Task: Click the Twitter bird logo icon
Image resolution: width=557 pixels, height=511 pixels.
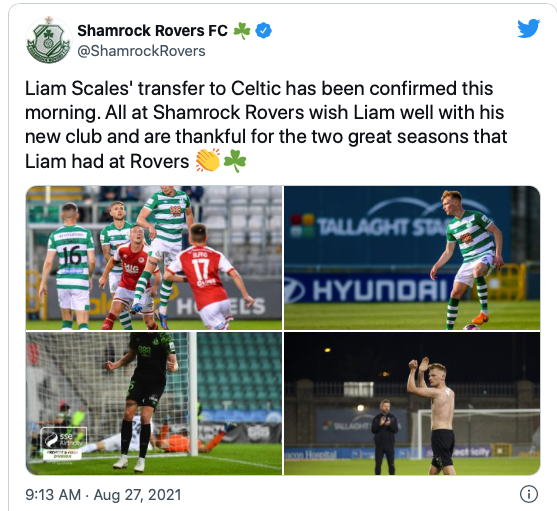Action: tap(529, 28)
